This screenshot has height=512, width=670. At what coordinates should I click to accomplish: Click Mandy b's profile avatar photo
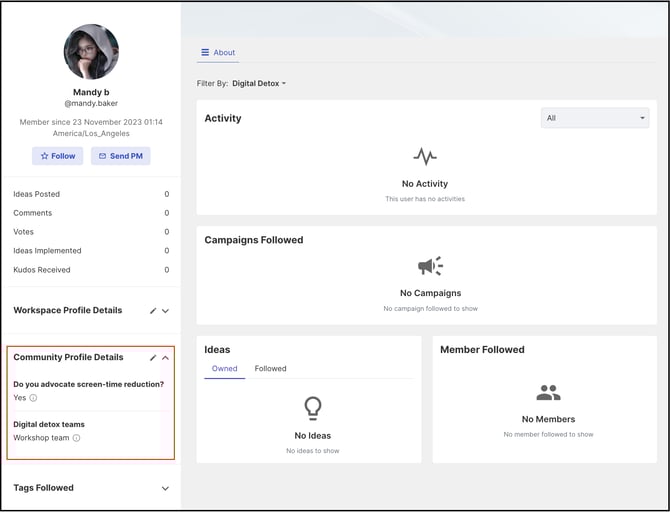coord(91,52)
